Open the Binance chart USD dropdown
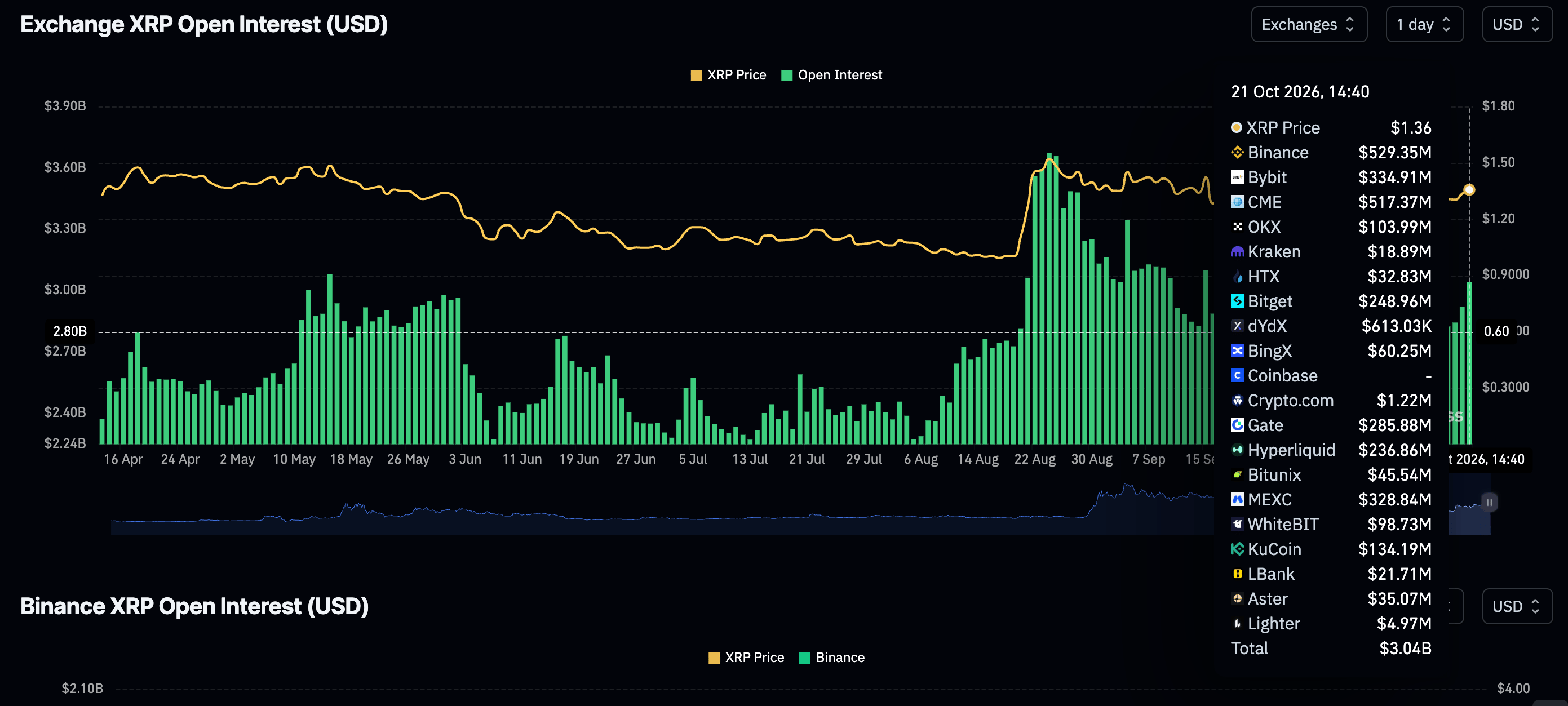 pyautogui.click(x=1517, y=606)
